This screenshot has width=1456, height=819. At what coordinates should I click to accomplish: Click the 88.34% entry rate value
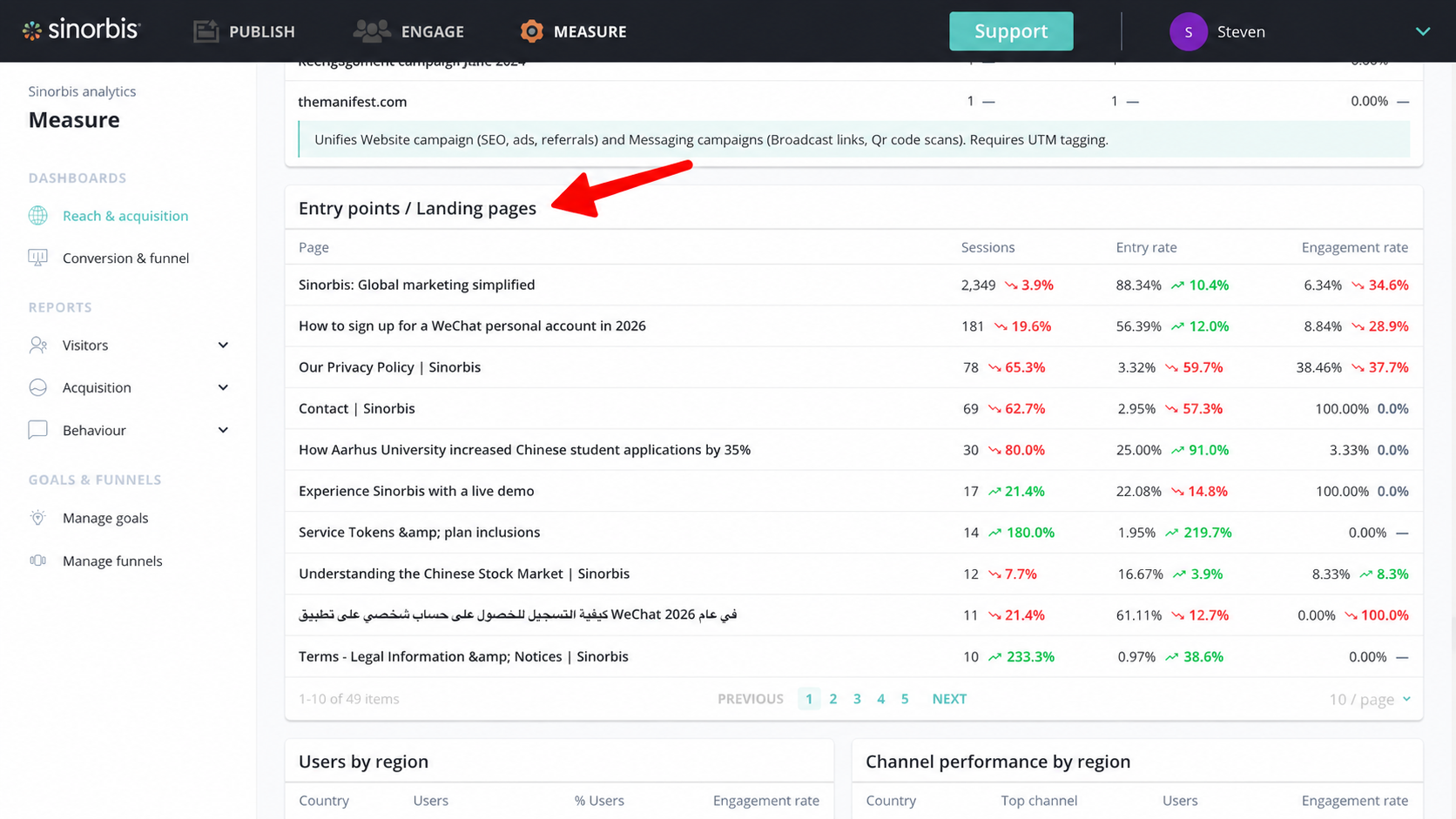[1138, 285]
